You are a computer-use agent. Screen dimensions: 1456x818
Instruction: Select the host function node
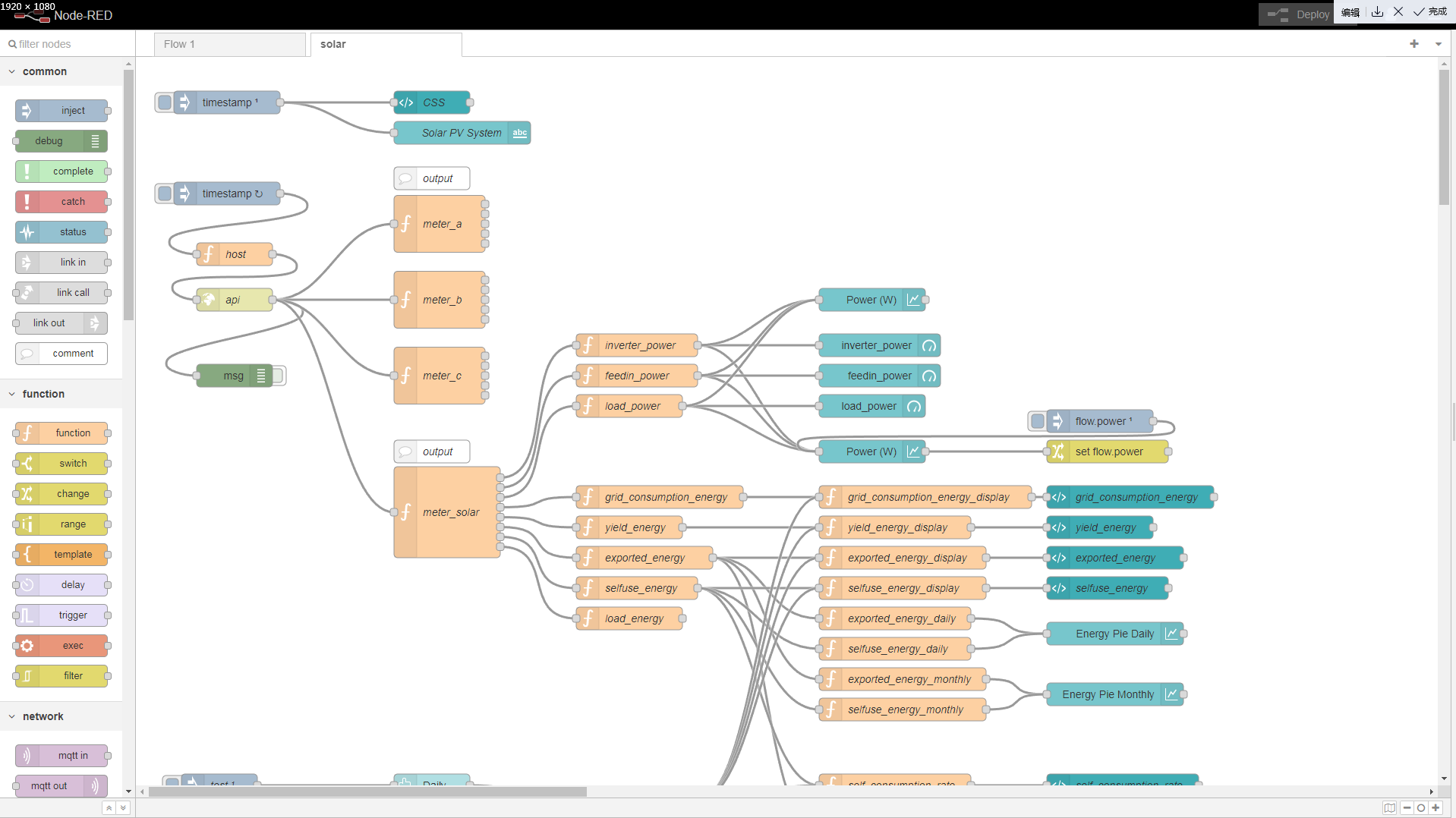(234, 254)
